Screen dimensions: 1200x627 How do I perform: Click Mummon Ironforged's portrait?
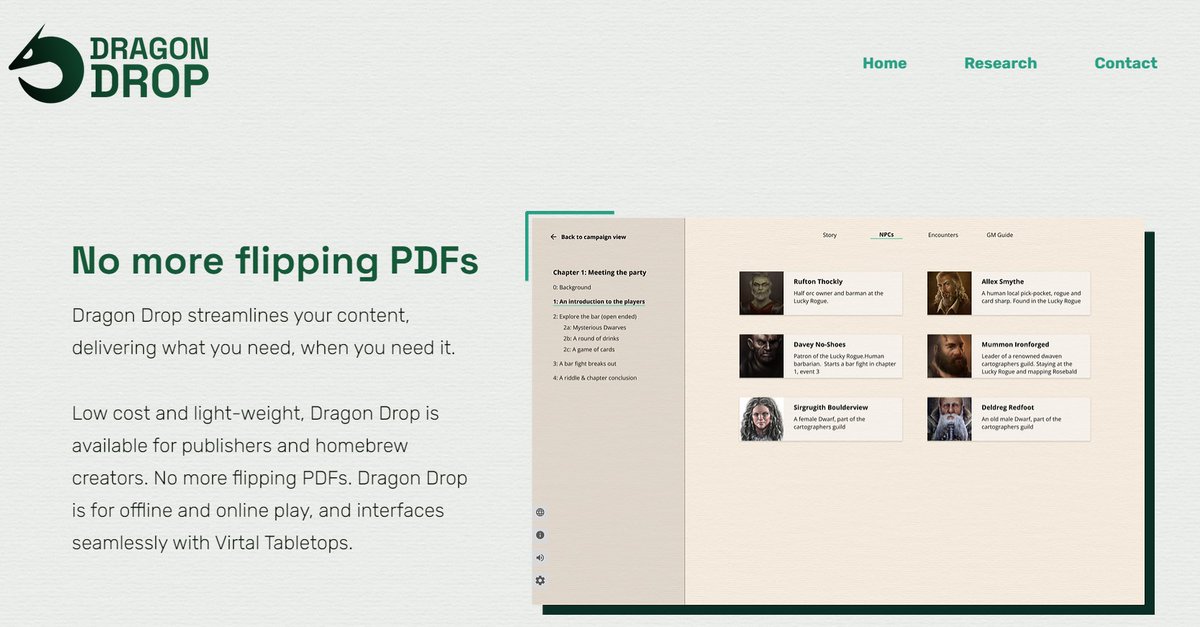(x=948, y=356)
